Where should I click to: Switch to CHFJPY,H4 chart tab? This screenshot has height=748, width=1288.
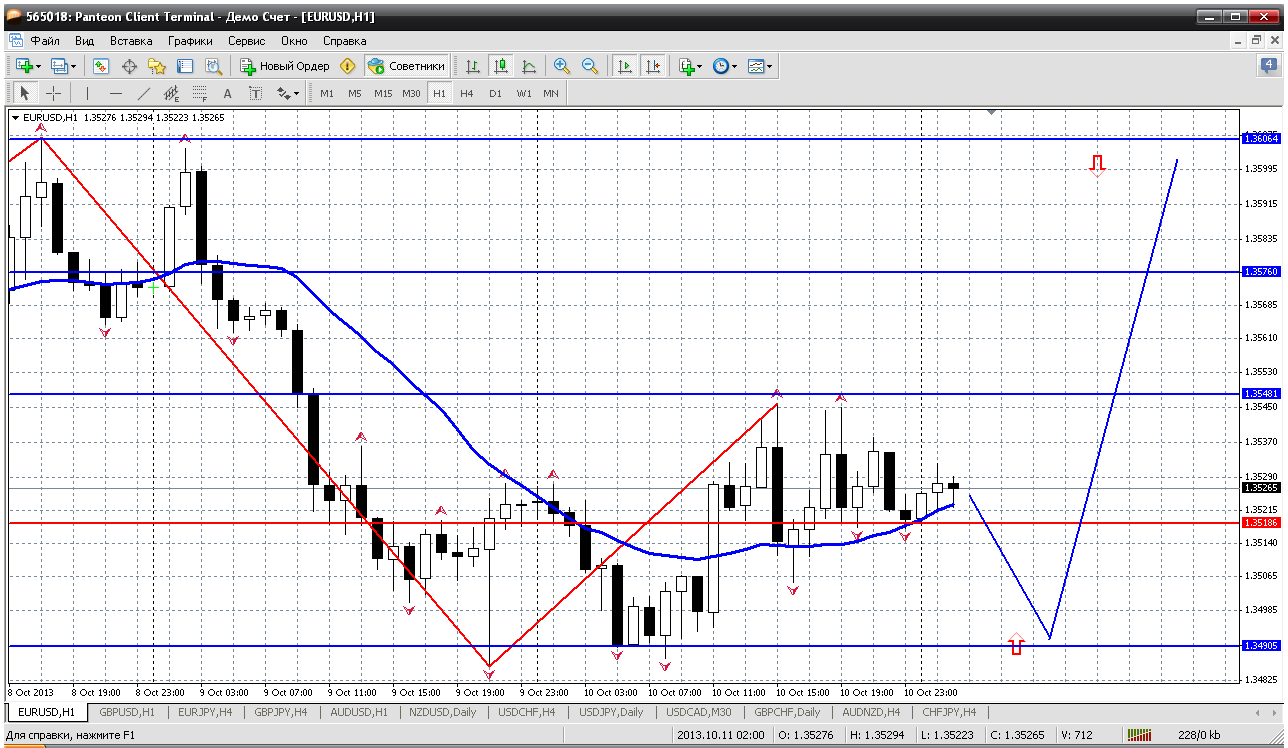click(x=950, y=712)
